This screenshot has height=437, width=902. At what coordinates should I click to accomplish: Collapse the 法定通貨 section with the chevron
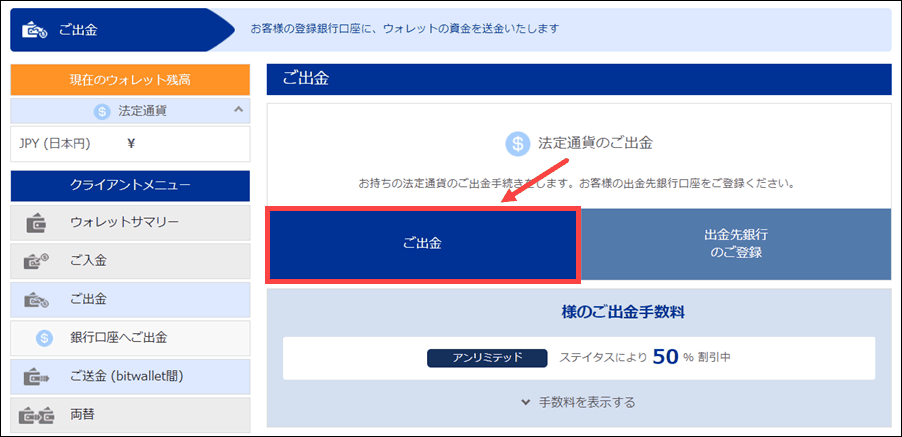click(x=238, y=109)
